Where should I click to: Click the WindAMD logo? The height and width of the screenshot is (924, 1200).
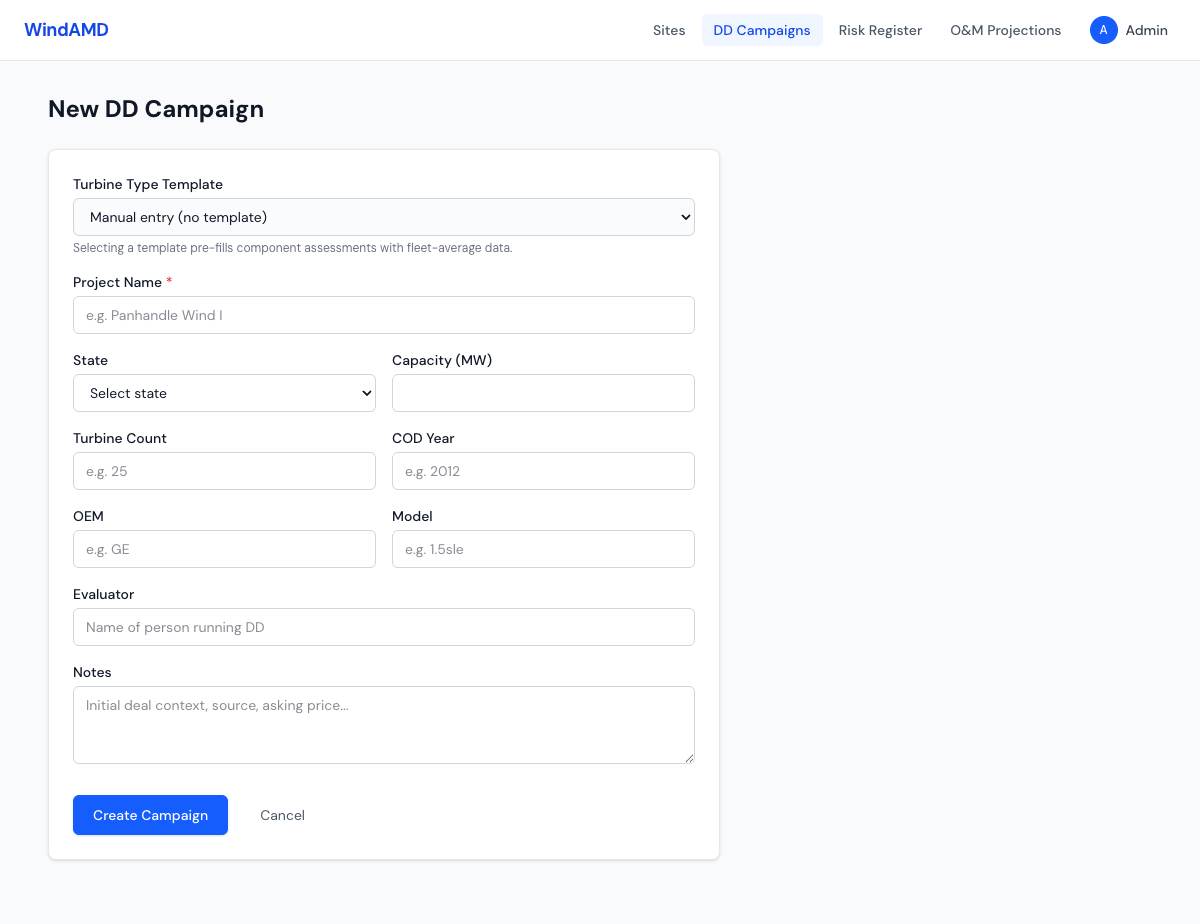tap(66, 30)
